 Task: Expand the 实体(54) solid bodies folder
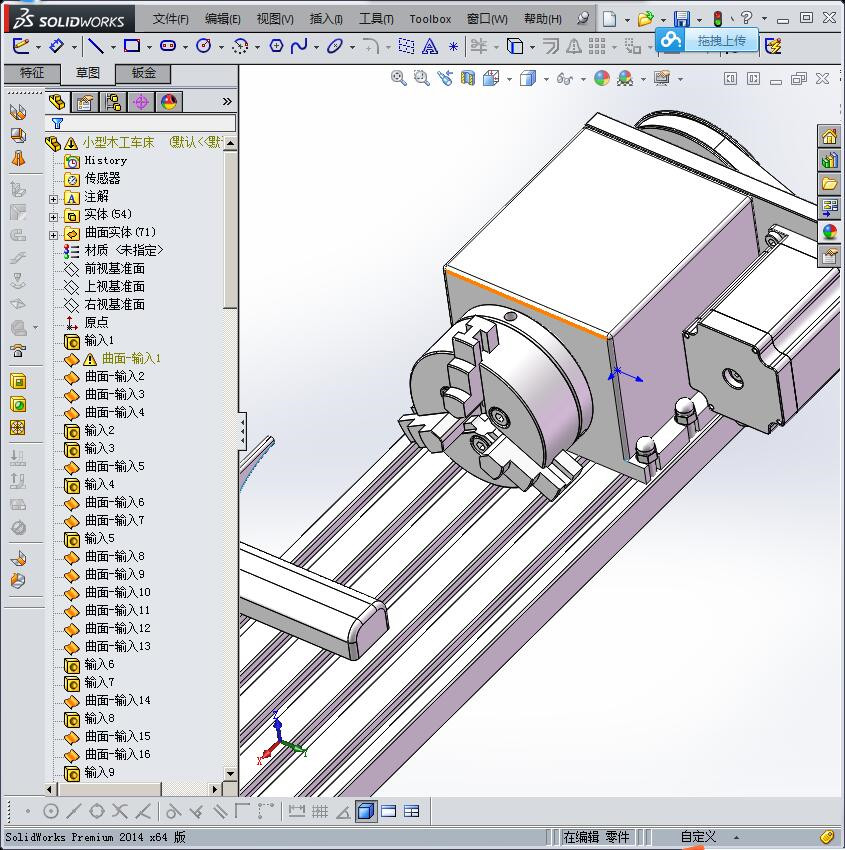pos(54,215)
